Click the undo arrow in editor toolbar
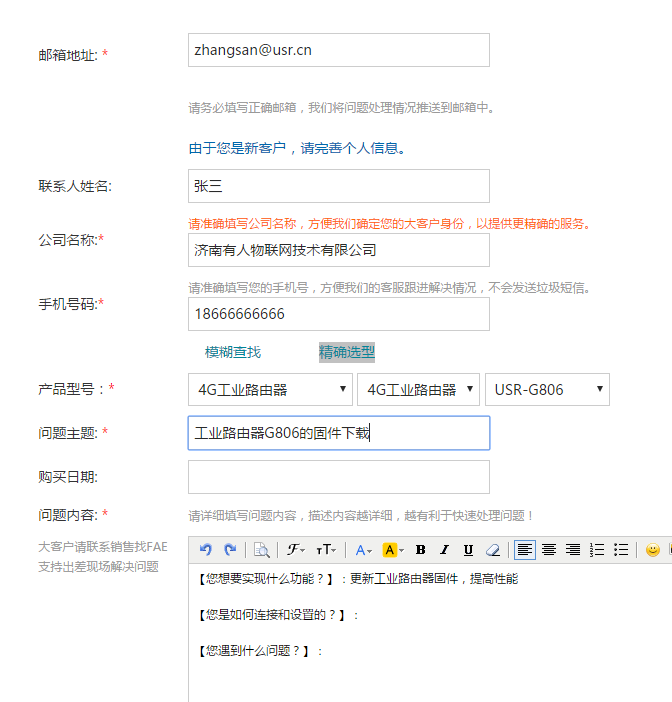 (206, 550)
